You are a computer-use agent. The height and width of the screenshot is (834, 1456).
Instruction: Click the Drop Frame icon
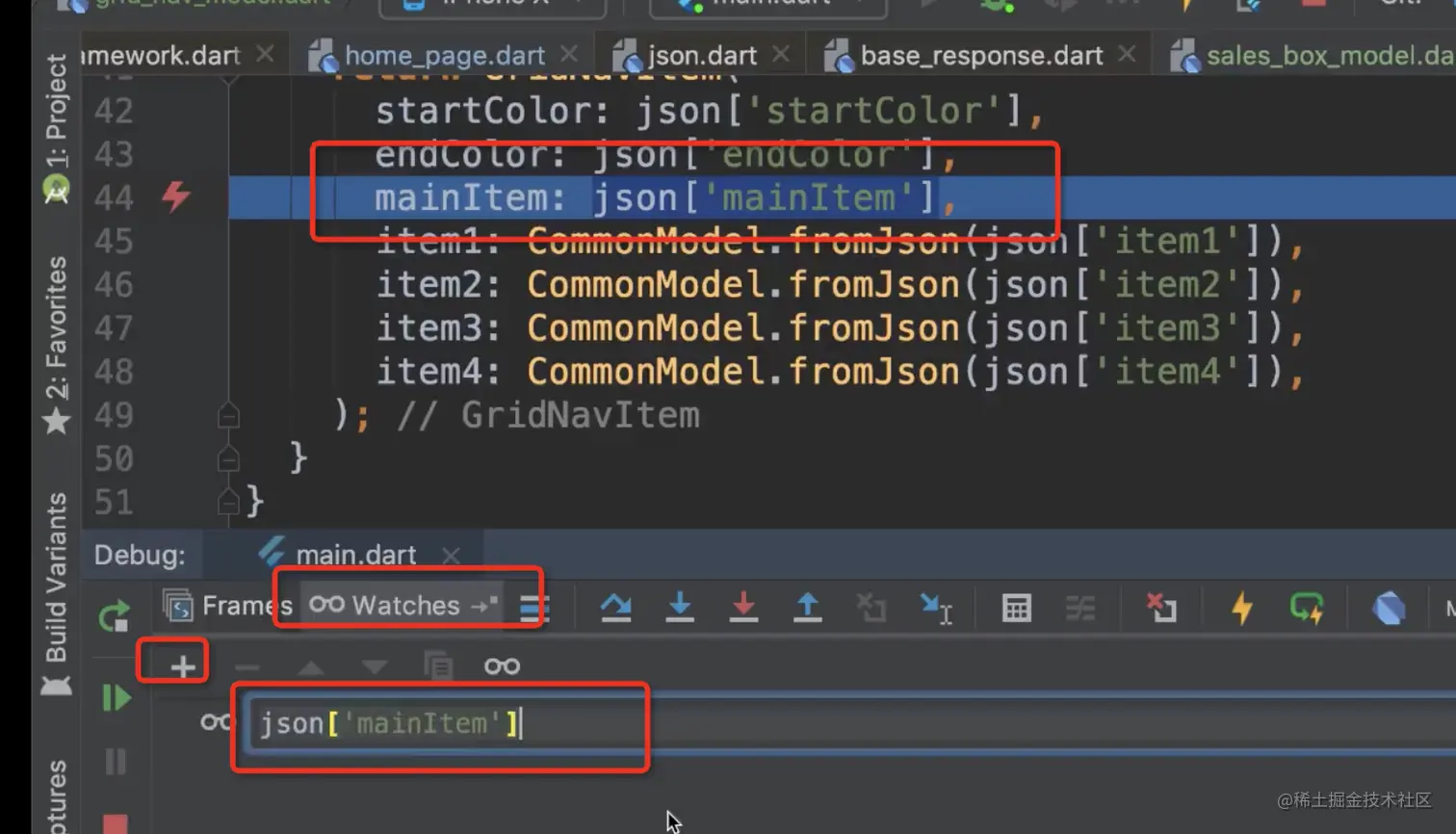point(871,607)
